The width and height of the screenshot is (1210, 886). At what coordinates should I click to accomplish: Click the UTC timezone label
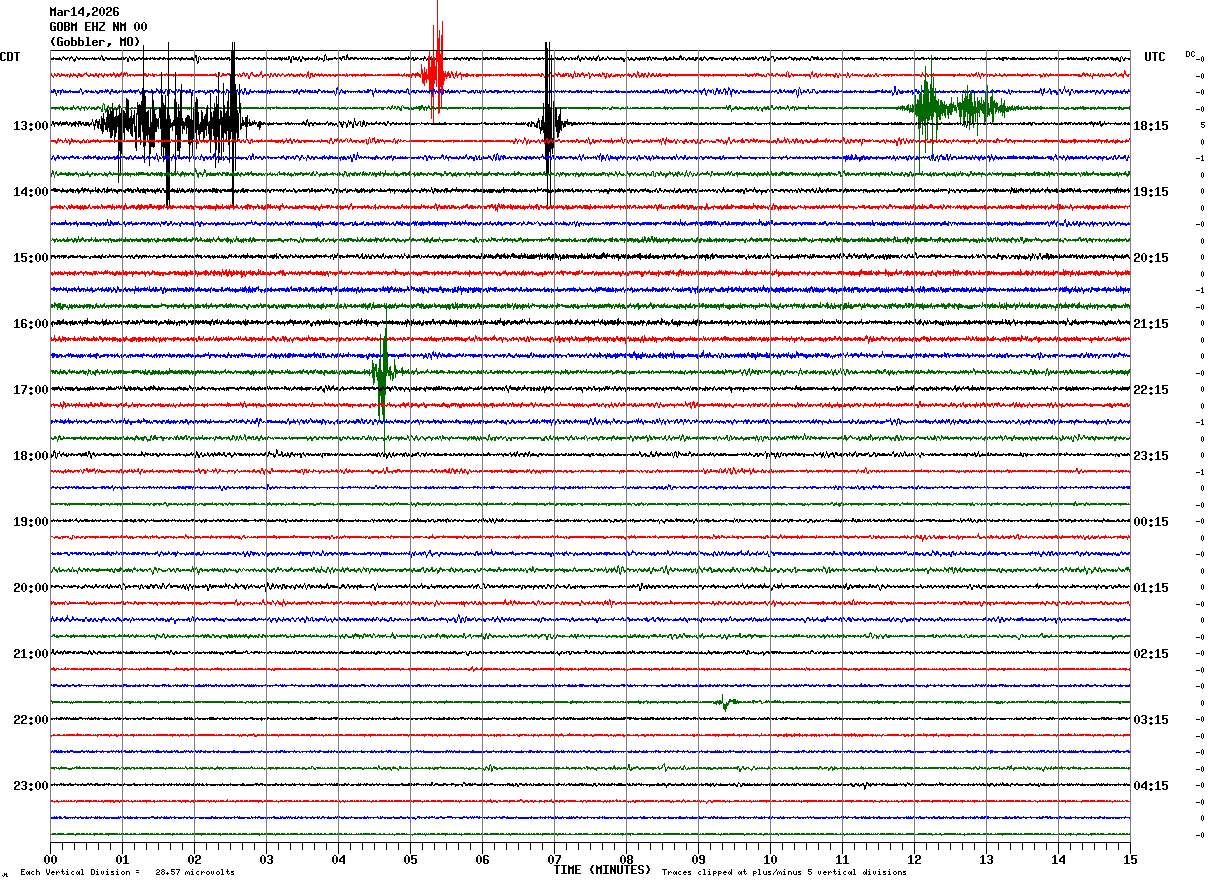point(1155,57)
